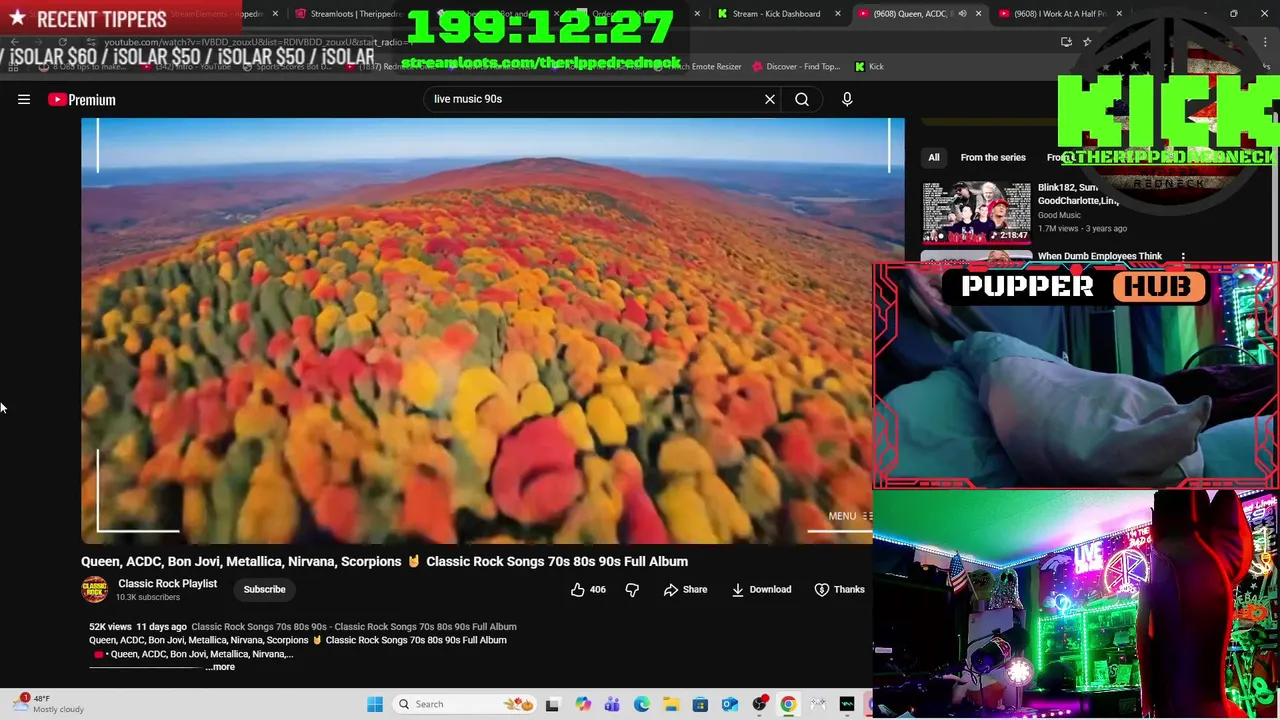This screenshot has width=1280, height=720.
Task: Open File Explorer from the taskbar
Action: [671, 704]
